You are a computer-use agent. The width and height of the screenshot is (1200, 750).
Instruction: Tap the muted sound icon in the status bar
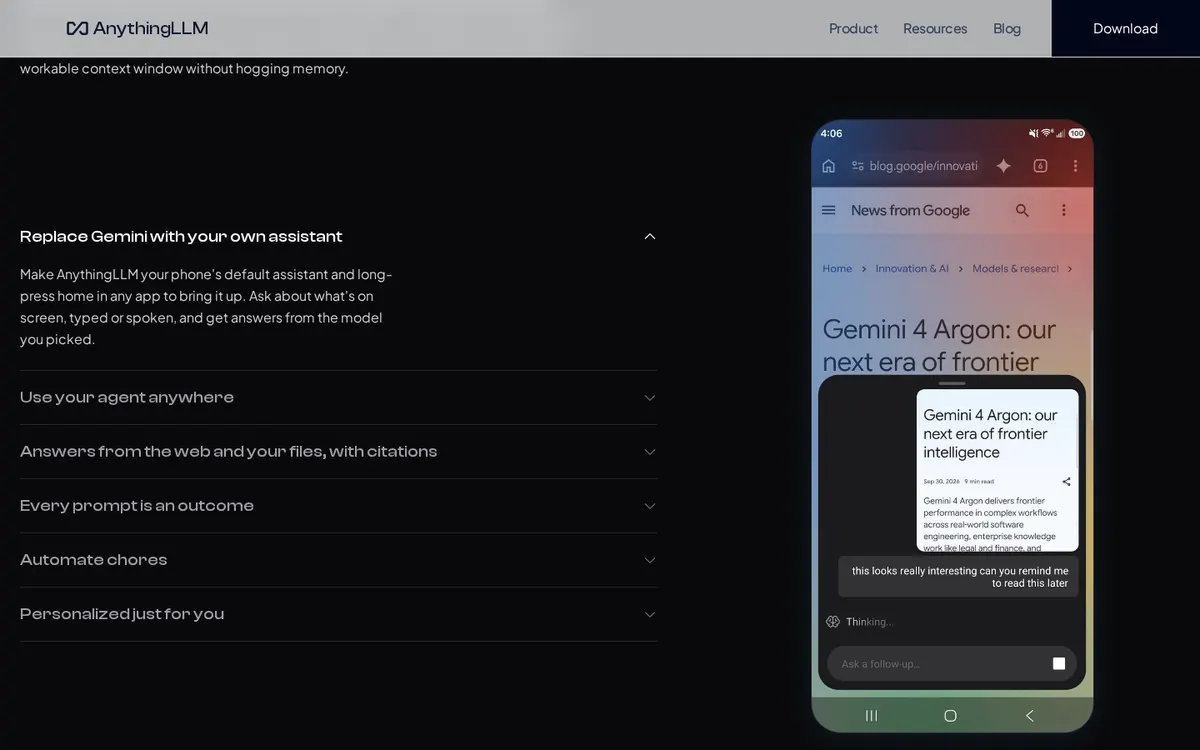(1034, 133)
